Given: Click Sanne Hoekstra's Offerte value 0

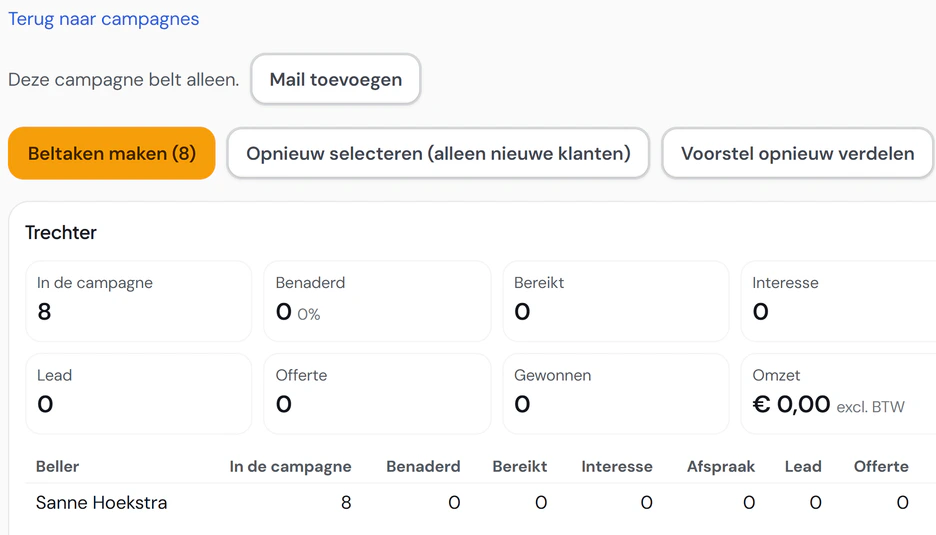Looking at the screenshot, I should (x=903, y=503).
